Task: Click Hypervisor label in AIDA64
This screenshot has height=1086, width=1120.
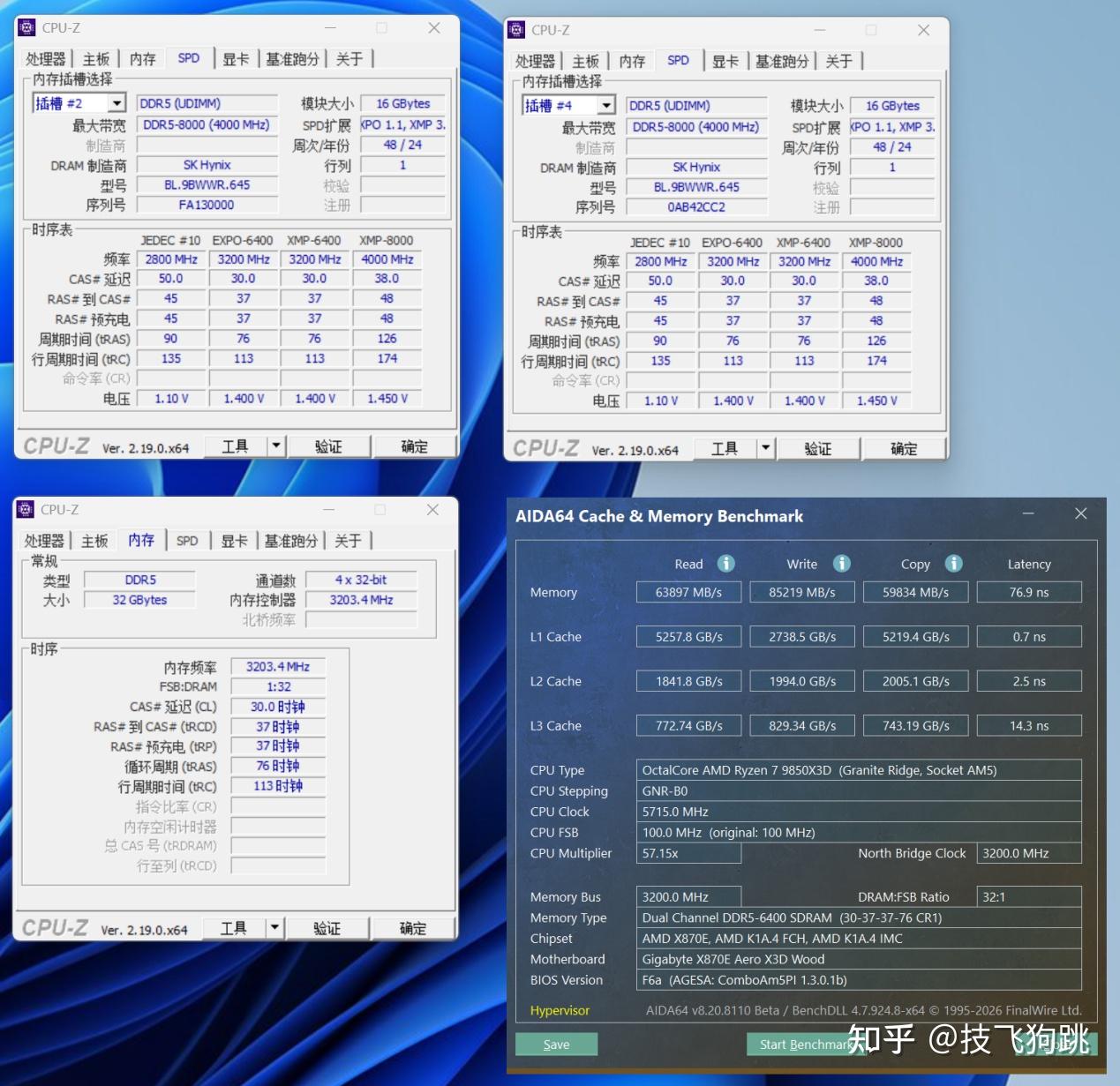Action: pos(560,1010)
